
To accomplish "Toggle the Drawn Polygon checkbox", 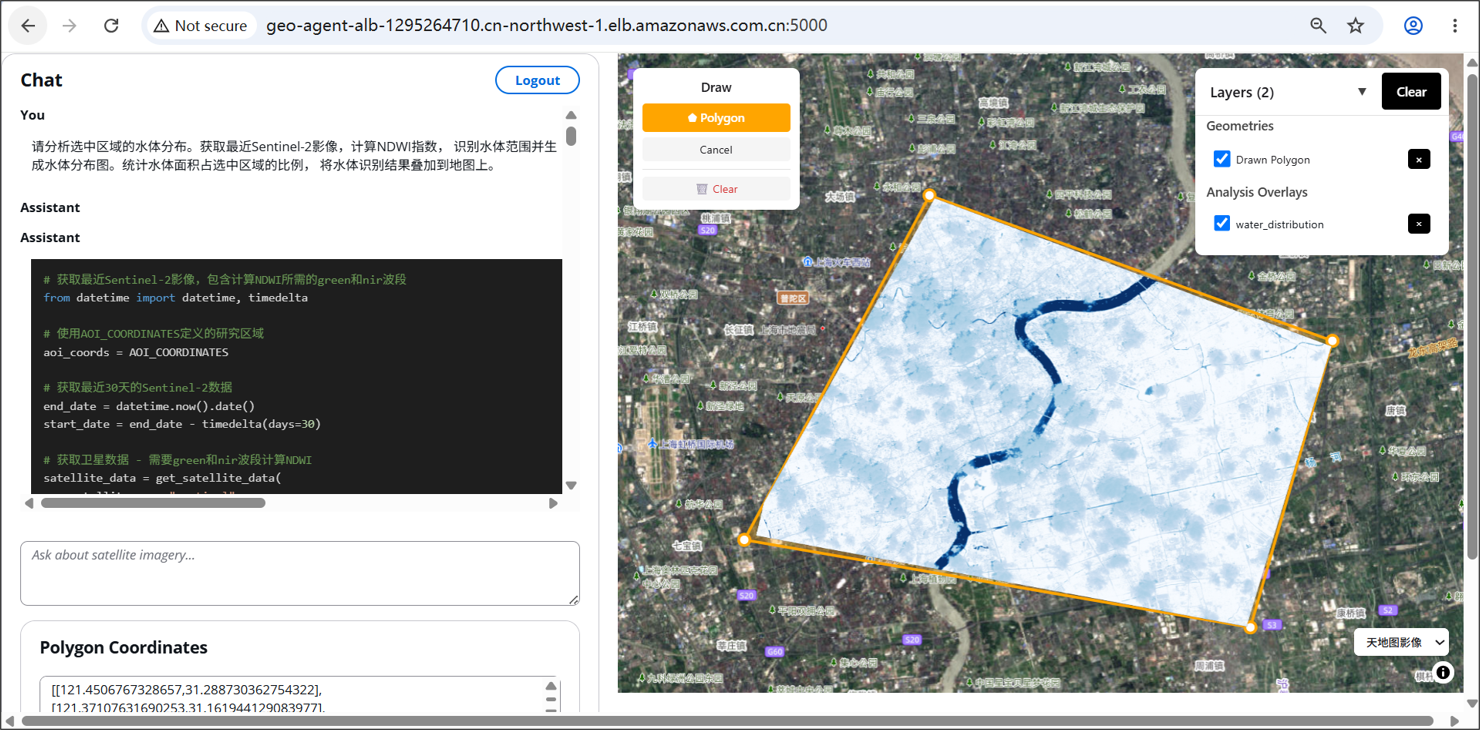I will click(1222, 159).
